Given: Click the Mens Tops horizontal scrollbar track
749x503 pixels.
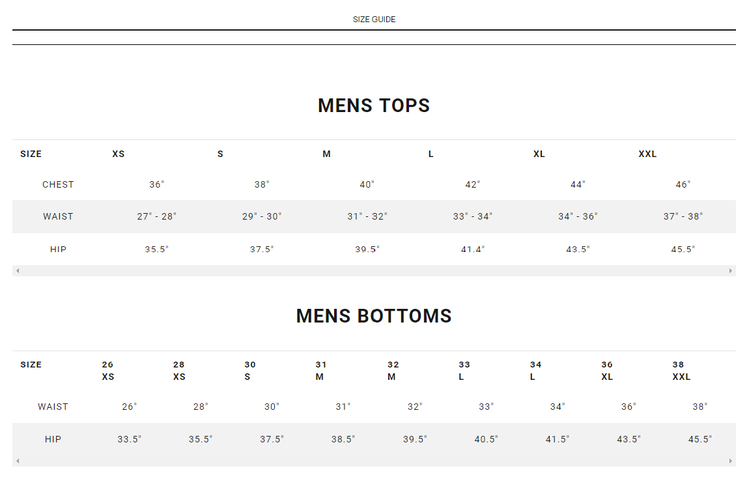Looking at the screenshot, I should tap(374, 271).
